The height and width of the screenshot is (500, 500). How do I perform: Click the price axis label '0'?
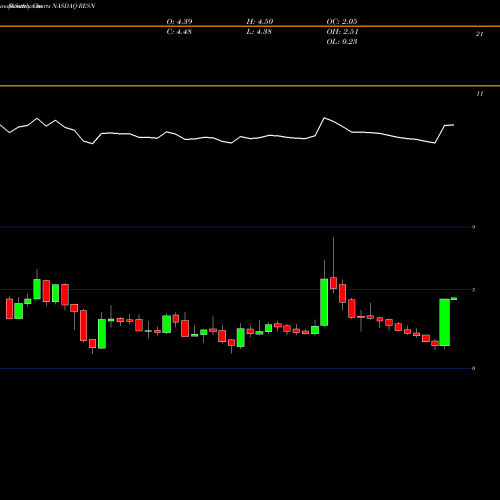[473, 368]
